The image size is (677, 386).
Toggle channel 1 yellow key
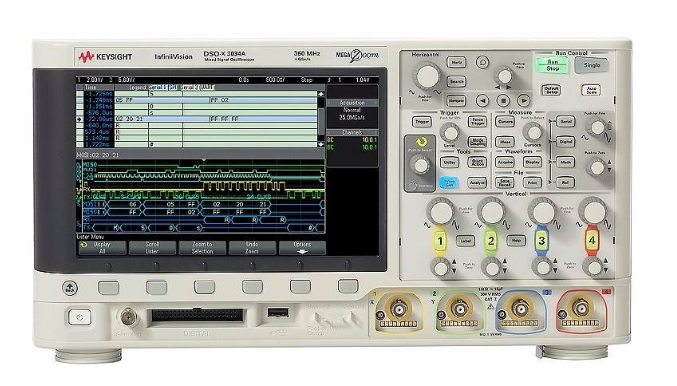click(440, 241)
